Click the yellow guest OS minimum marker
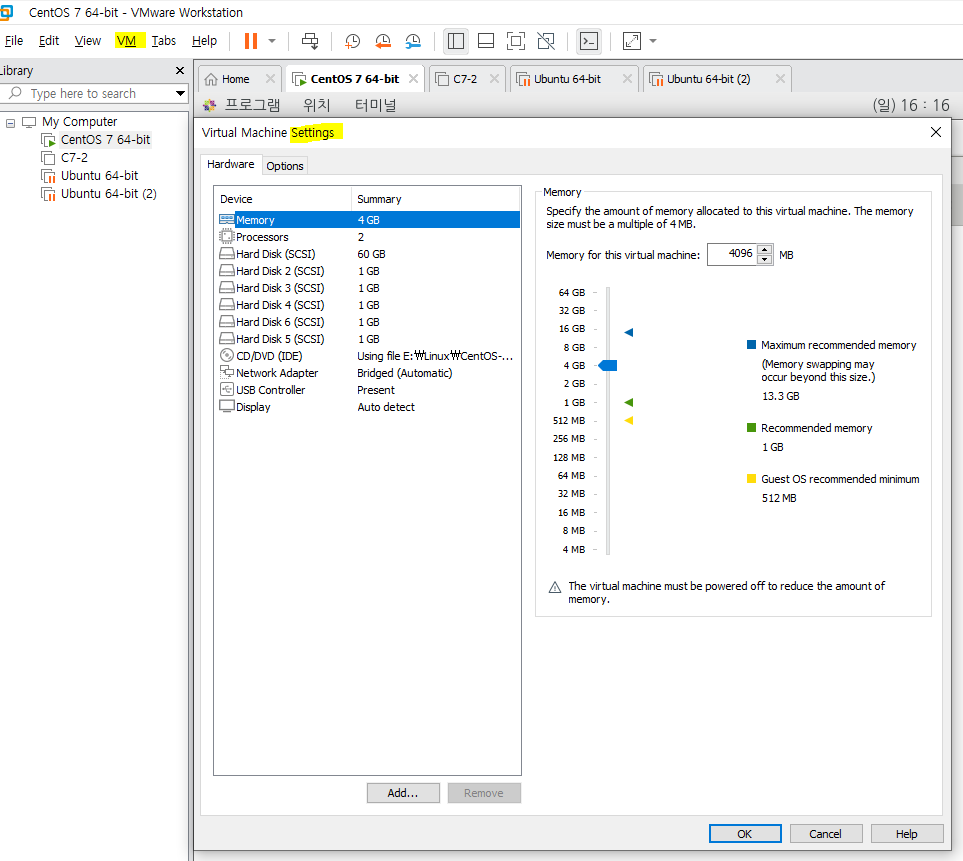This screenshot has width=963, height=861. (x=629, y=421)
